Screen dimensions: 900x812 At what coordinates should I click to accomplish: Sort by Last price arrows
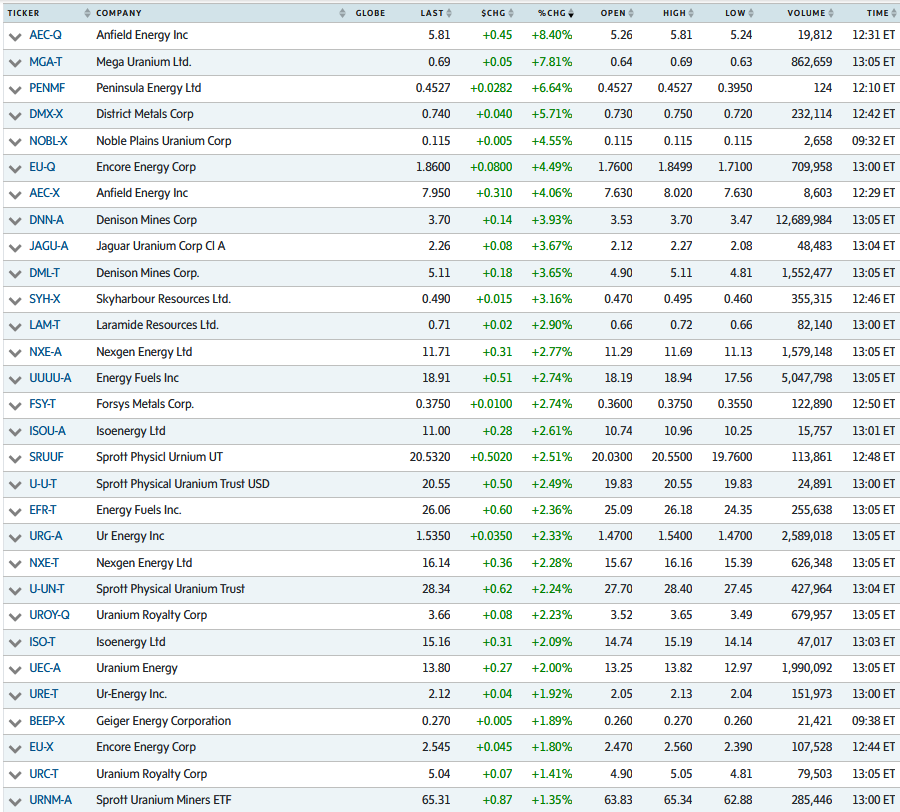pyautogui.click(x=449, y=13)
